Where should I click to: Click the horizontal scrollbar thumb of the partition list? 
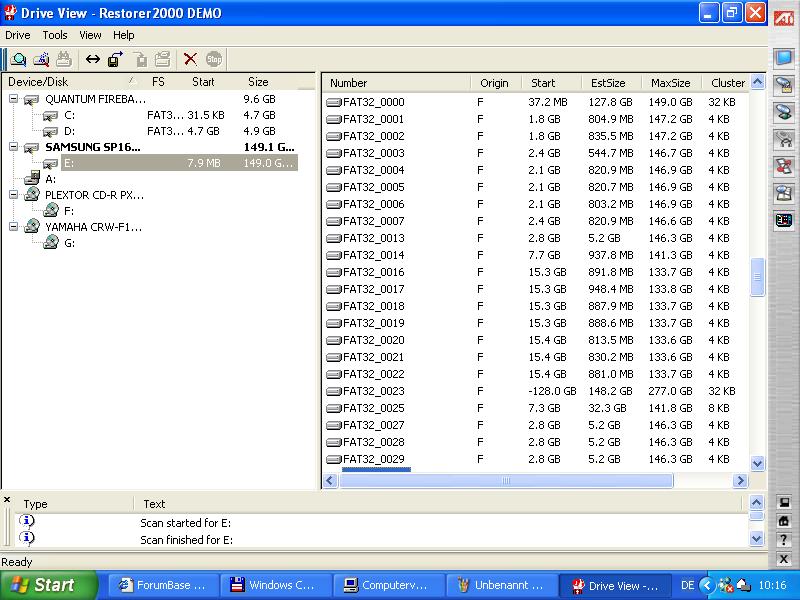point(506,481)
